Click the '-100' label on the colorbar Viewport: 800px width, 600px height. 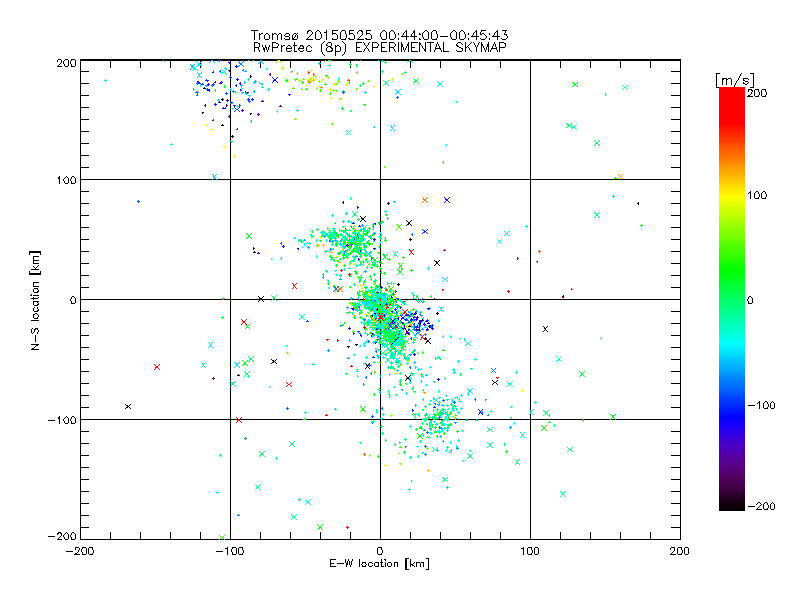pos(761,405)
